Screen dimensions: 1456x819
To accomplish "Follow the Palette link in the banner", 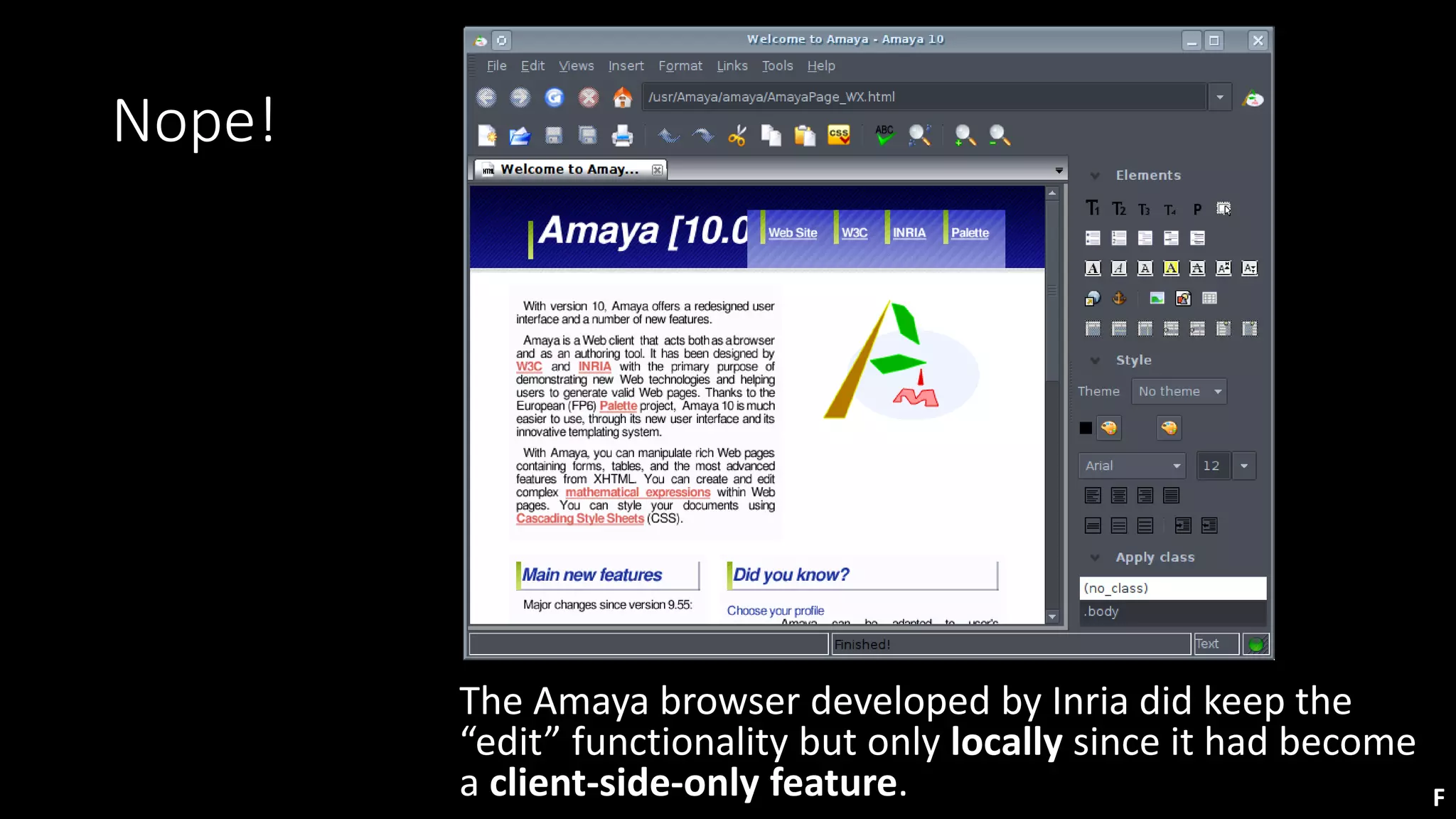I will point(970,232).
